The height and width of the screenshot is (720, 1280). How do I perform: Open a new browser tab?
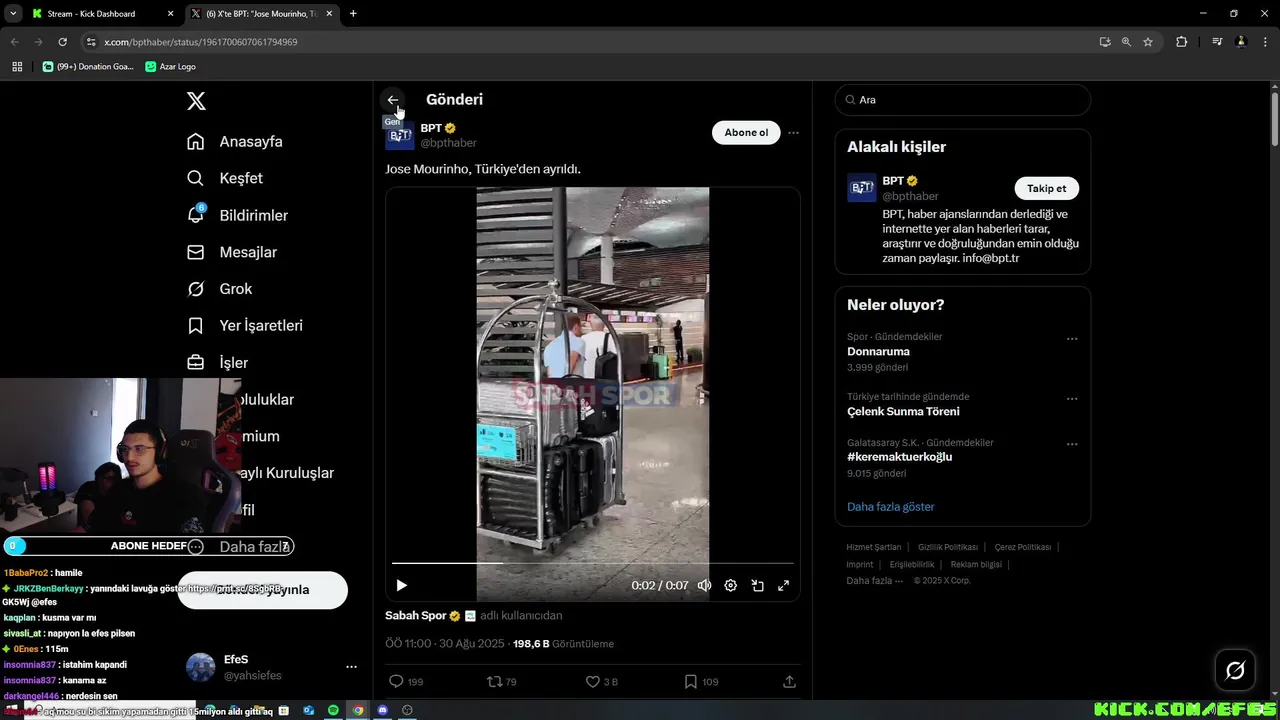[x=353, y=14]
